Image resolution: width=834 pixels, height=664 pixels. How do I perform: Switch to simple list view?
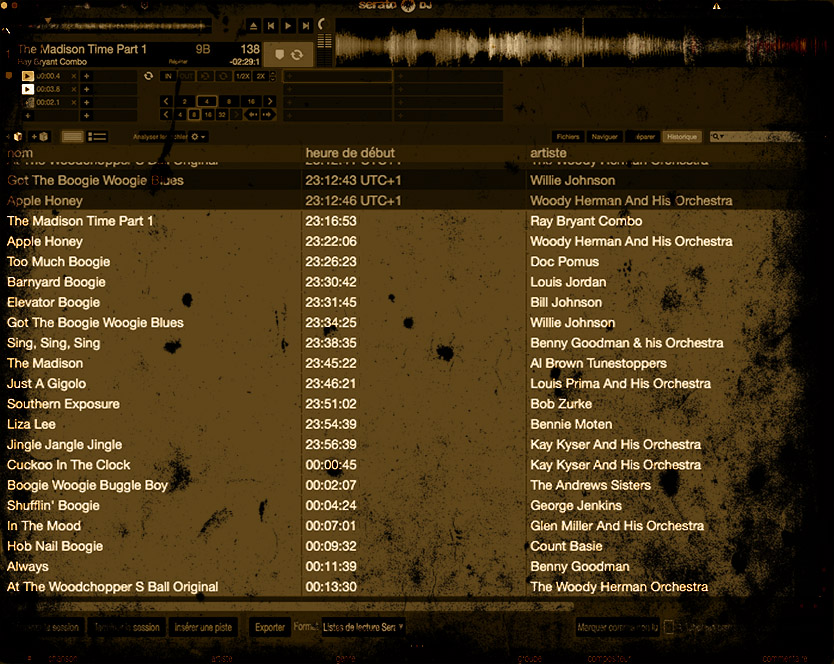pyautogui.click(x=72, y=137)
